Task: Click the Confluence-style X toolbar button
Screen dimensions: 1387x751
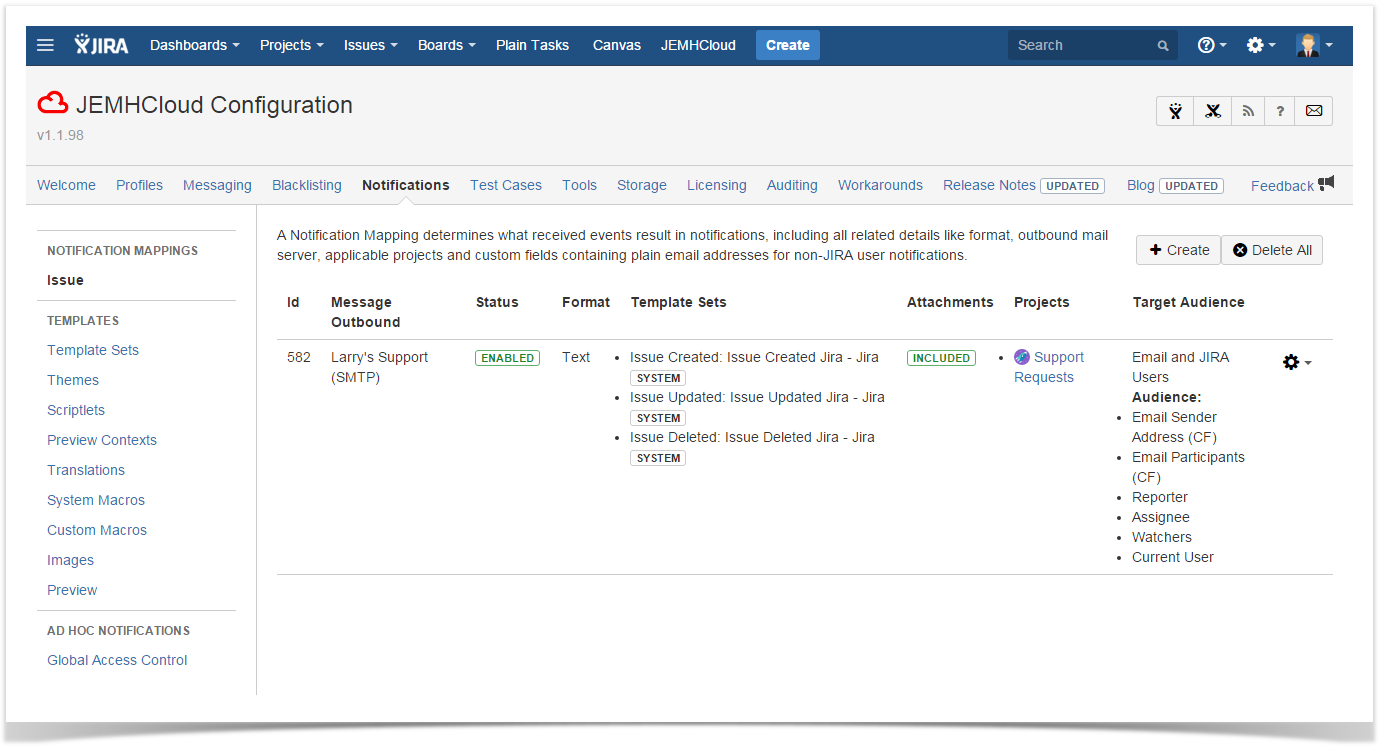Action: [1213, 111]
